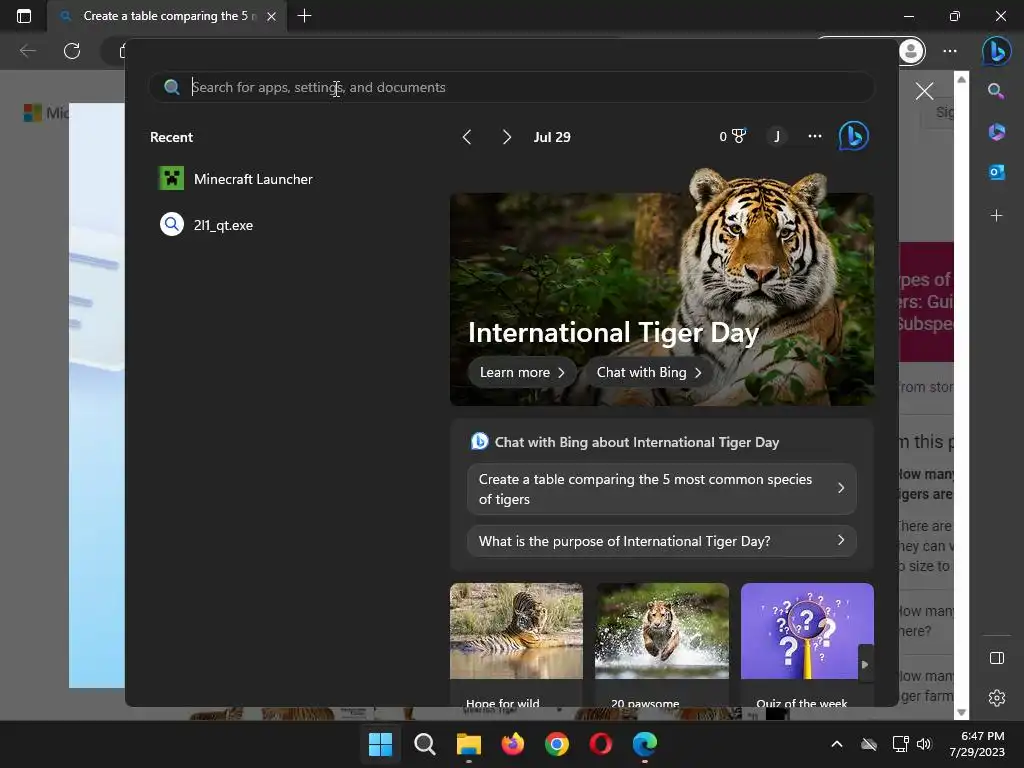Open Minecraft Launcher from Recent
Screen dimensions: 1024x768
tap(236, 179)
